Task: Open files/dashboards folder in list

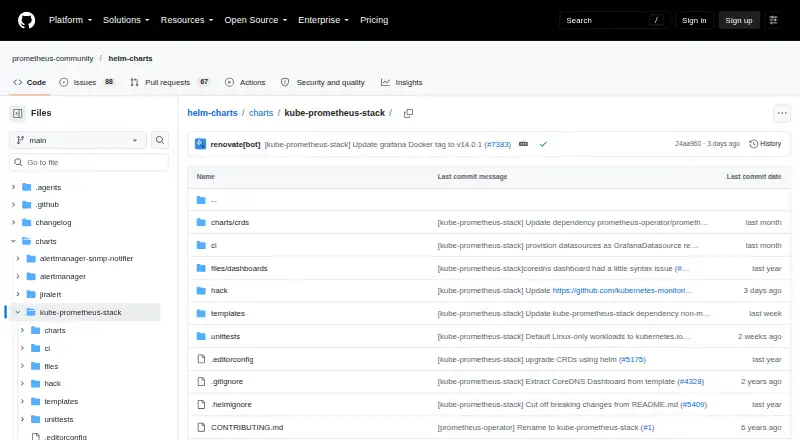Action: [239, 268]
